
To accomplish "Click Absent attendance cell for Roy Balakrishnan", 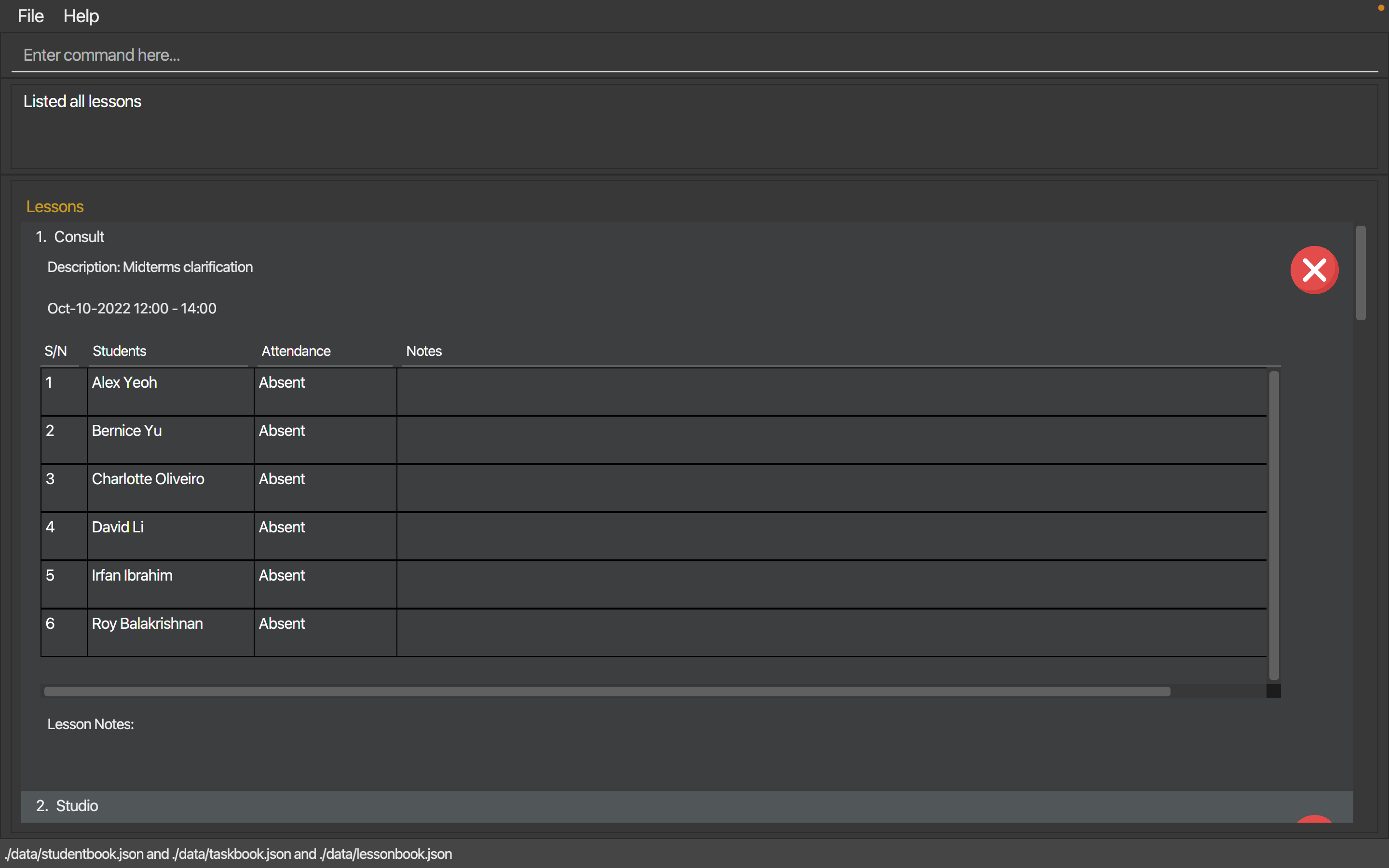I will [x=326, y=633].
